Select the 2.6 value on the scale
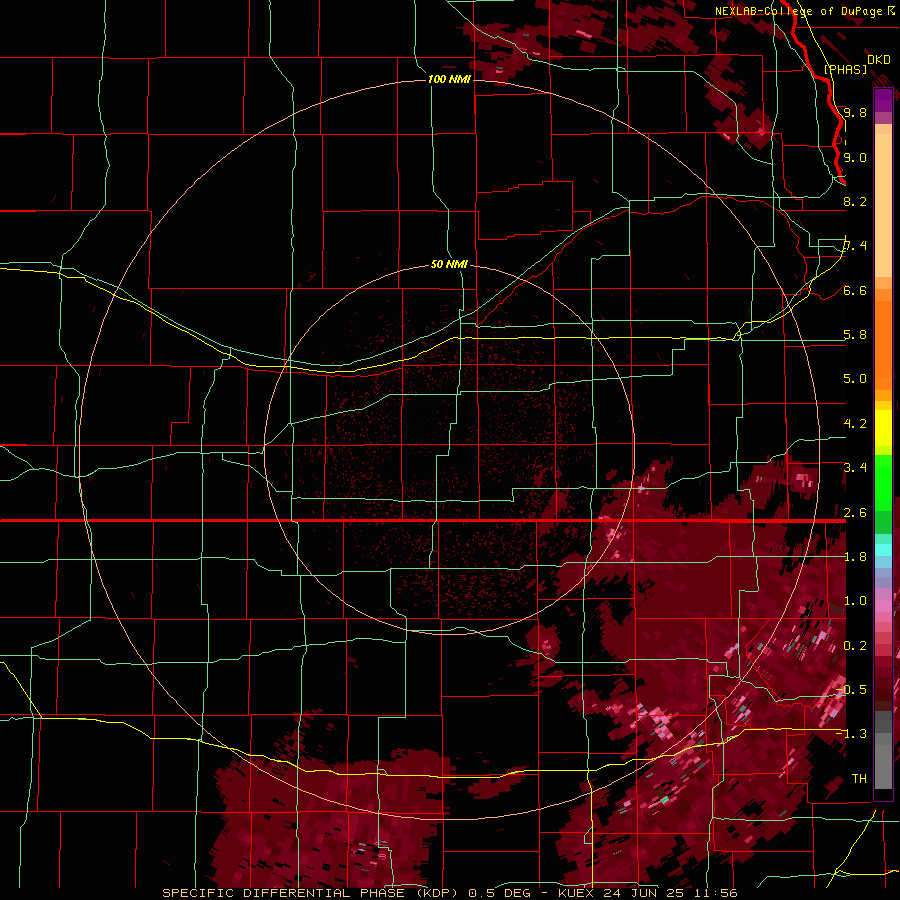Viewport: 900px width, 900px height. (x=855, y=513)
